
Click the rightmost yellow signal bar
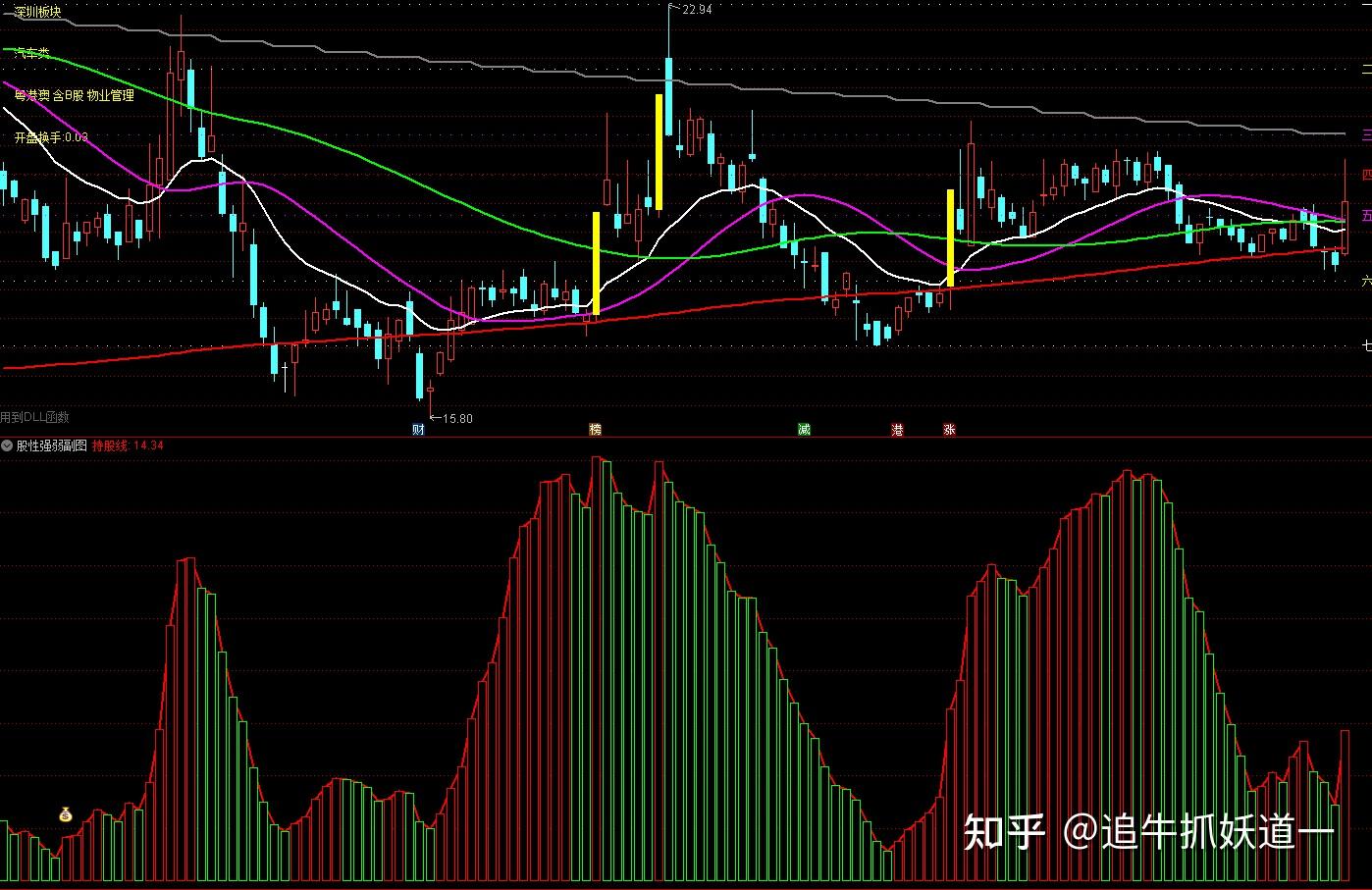950,238
